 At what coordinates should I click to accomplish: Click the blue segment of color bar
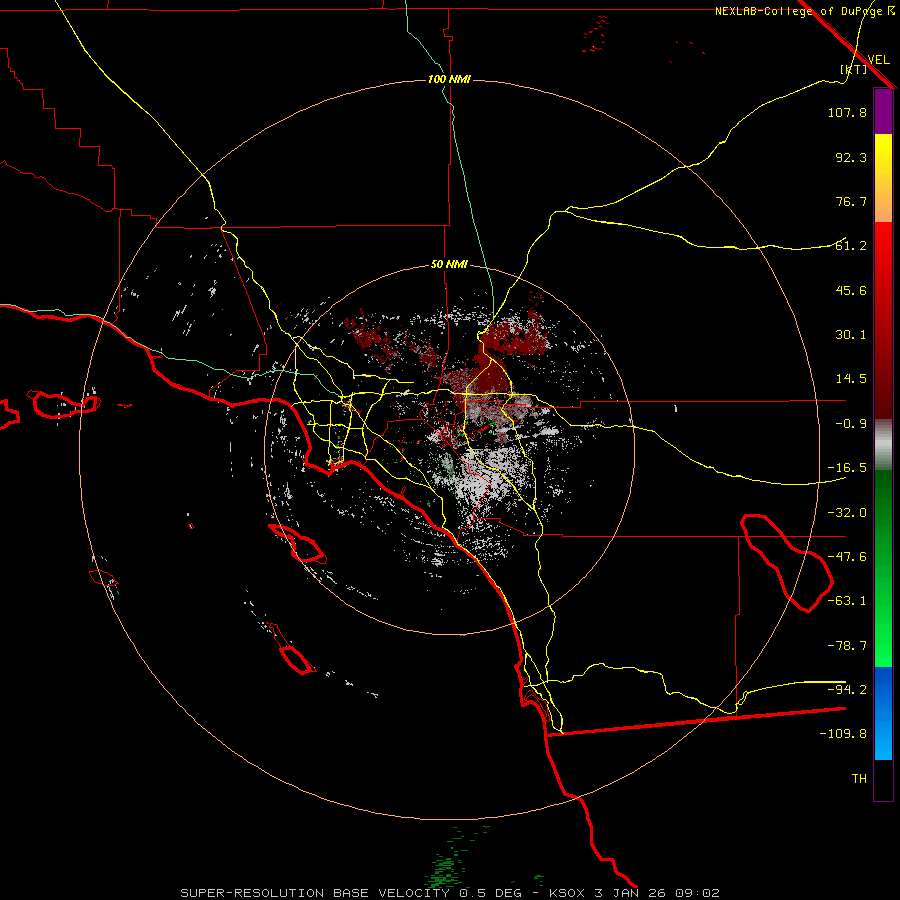(x=883, y=713)
